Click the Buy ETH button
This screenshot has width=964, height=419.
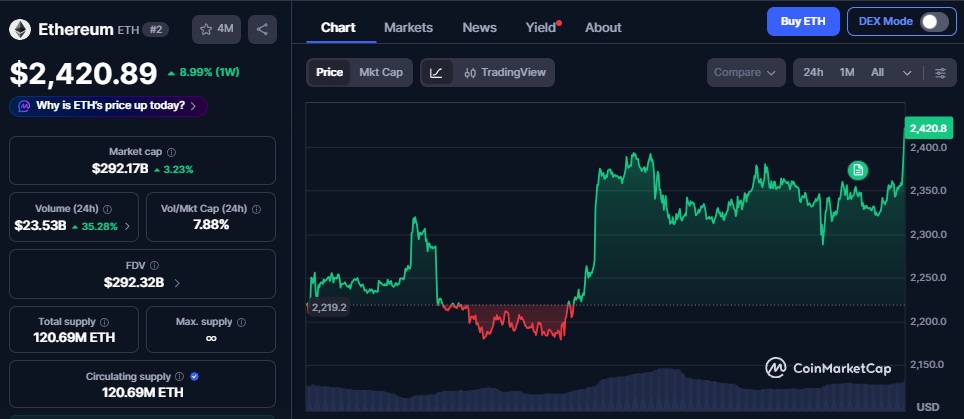click(803, 22)
